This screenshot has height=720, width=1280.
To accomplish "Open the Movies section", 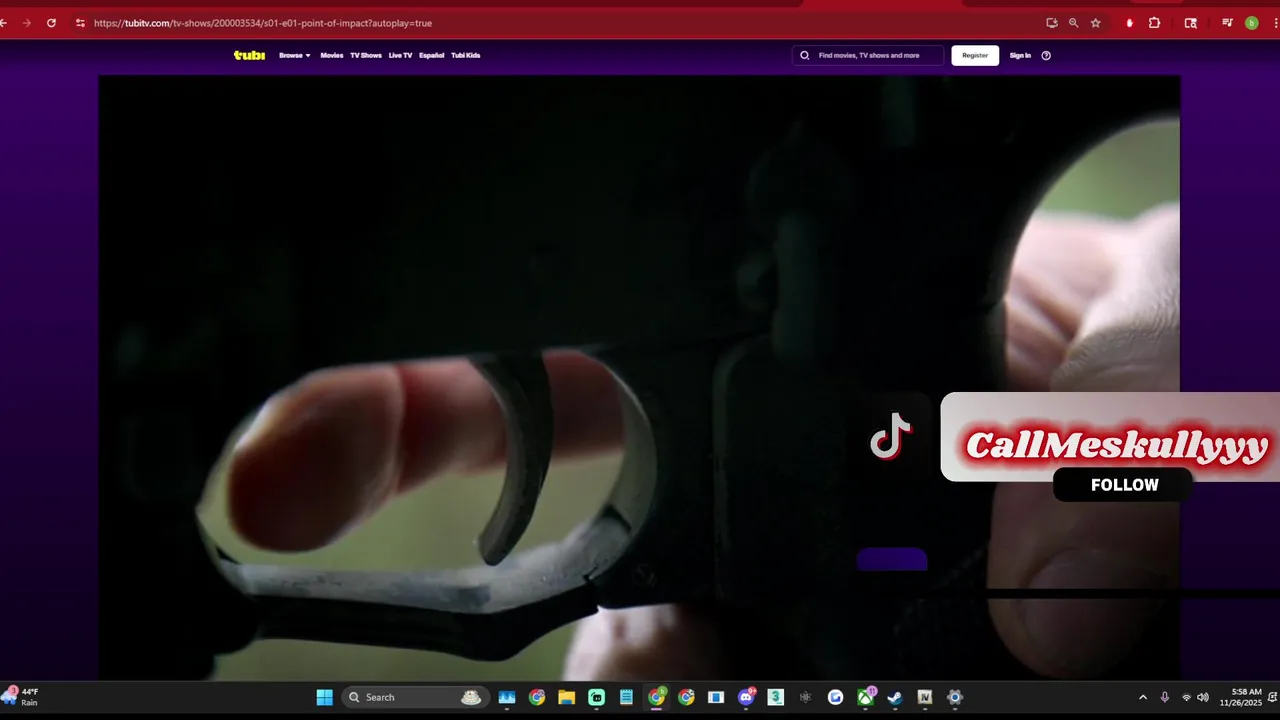I will (332, 55).
